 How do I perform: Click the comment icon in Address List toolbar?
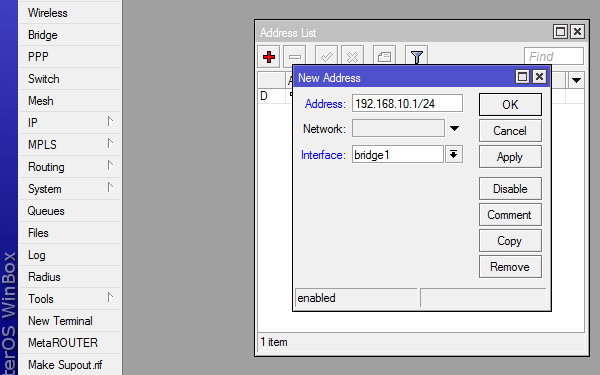click(x=384, y=57)
